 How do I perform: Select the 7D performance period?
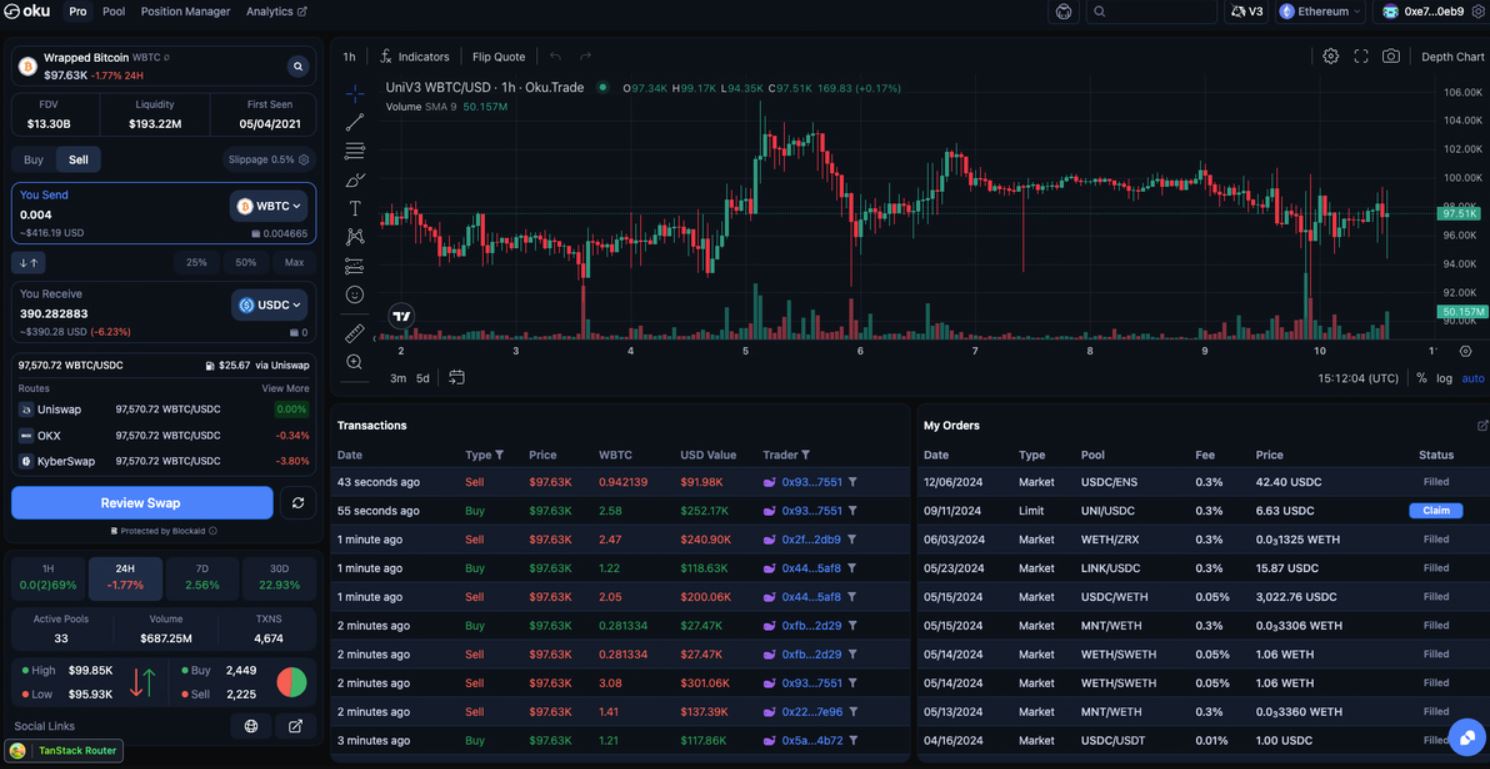point(202,578)
